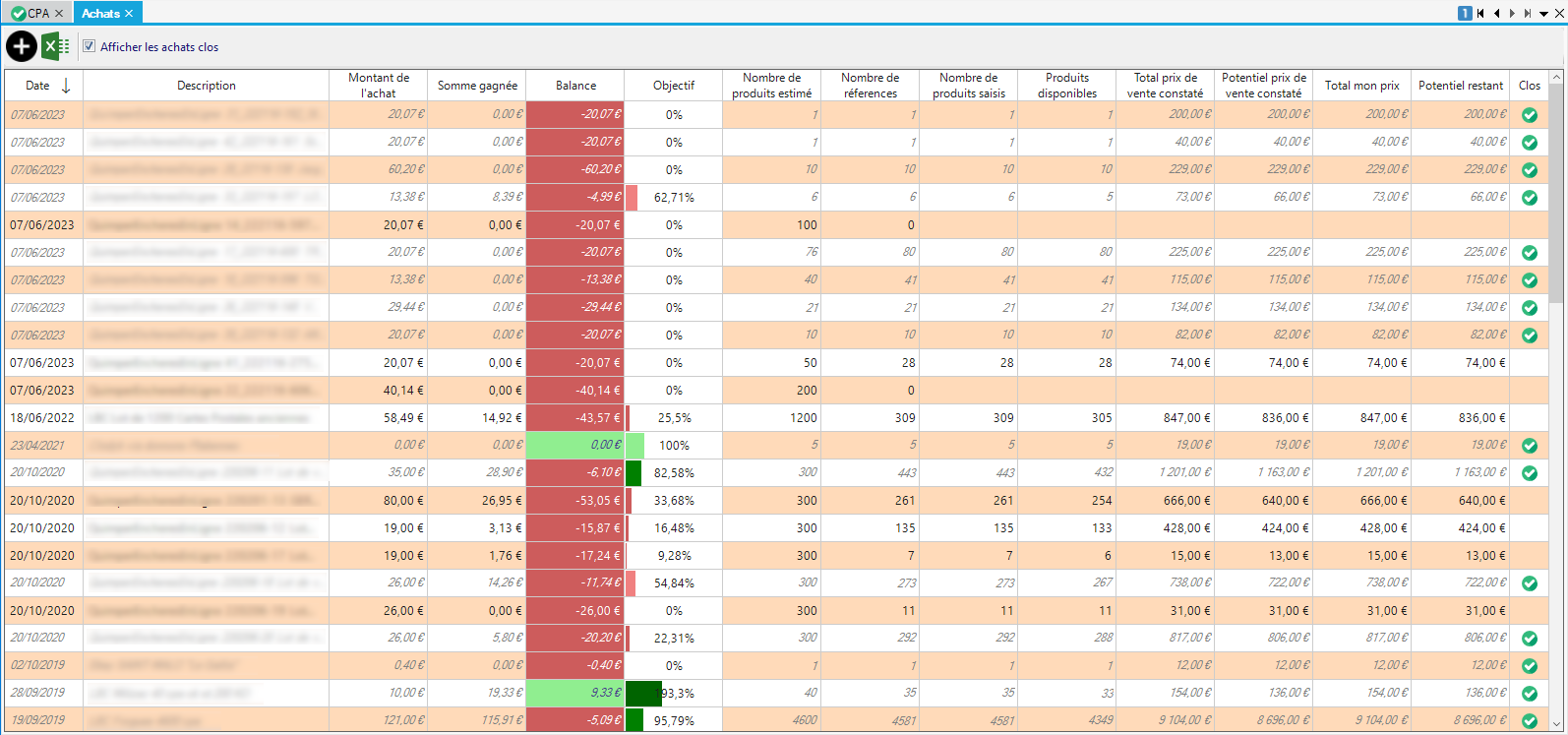Go to the first tab using the first-arrow icon
This screenshot has height=735, width=1568.
pyautogui.click(x=1480, y=13)
